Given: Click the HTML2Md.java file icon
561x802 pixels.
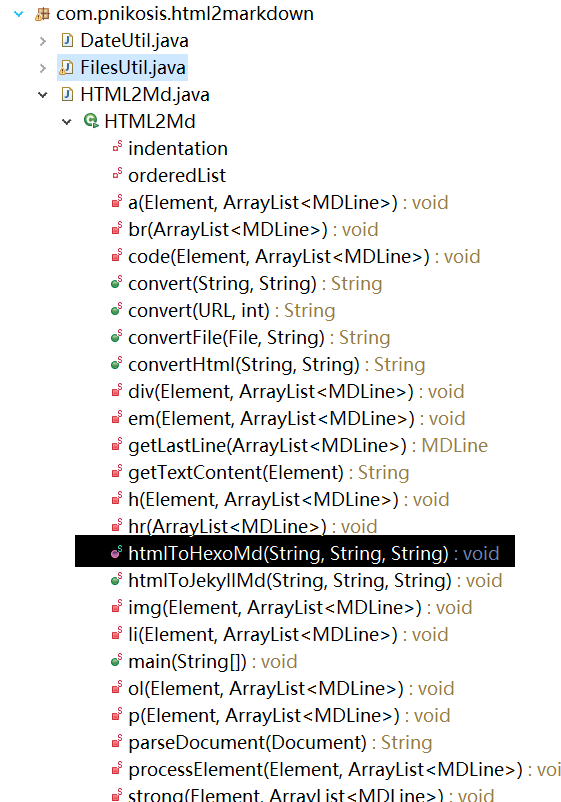Looking at the screenshot, I should (67, 95).
